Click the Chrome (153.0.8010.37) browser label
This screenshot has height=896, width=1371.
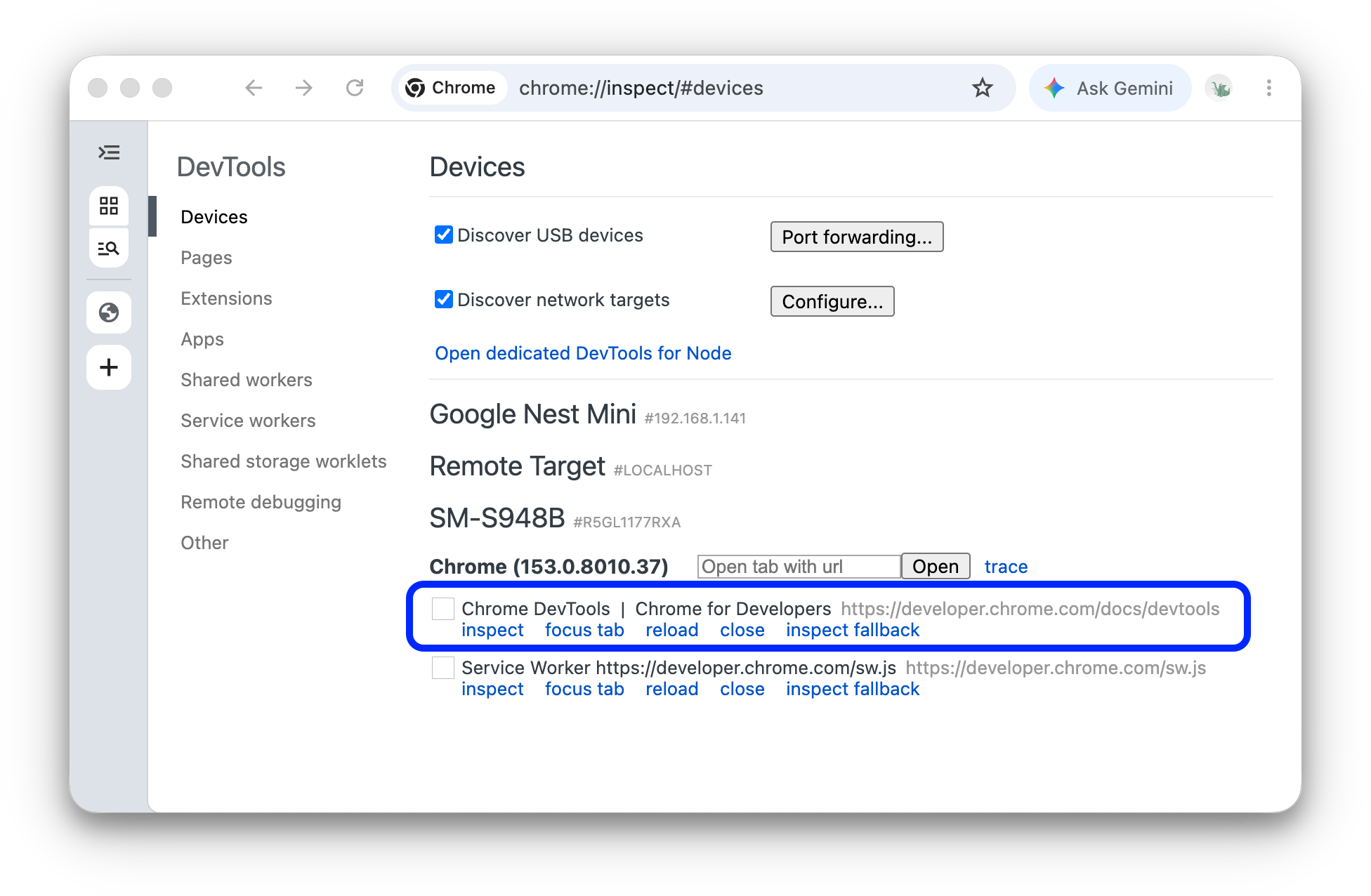pos(549,567)
